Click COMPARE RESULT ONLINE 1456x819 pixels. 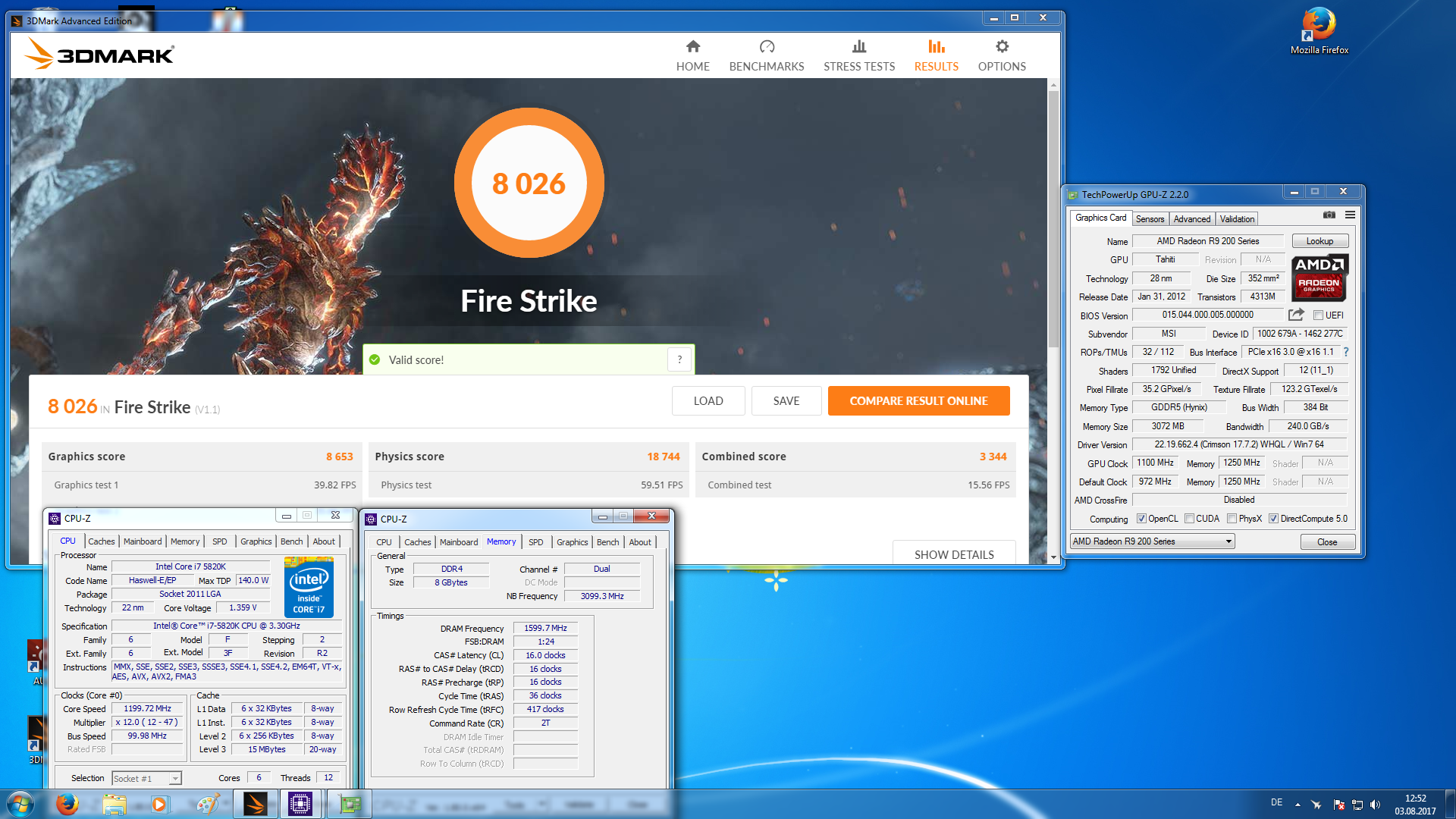[918, 400]
